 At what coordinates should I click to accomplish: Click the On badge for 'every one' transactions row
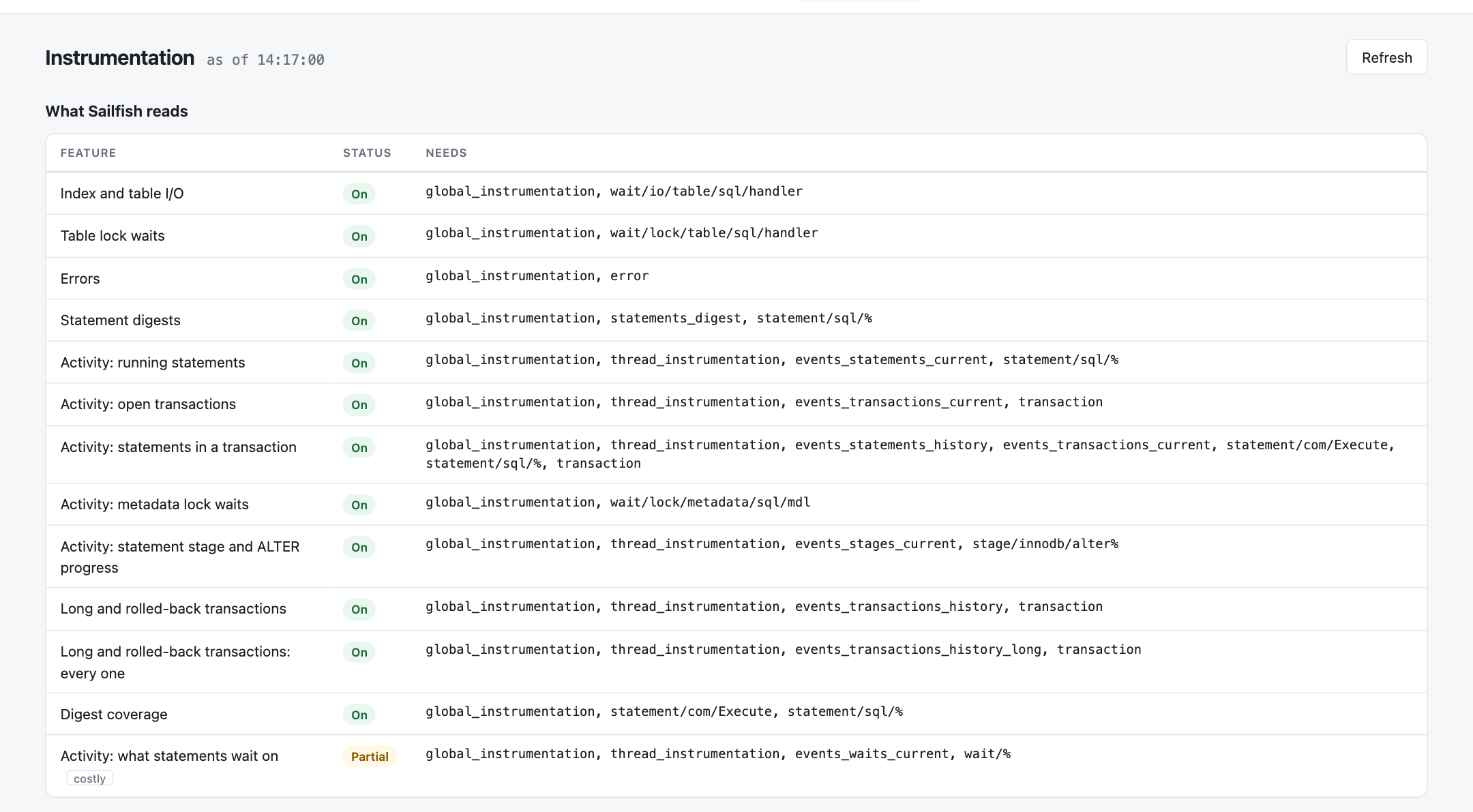(x=359, y=652)
